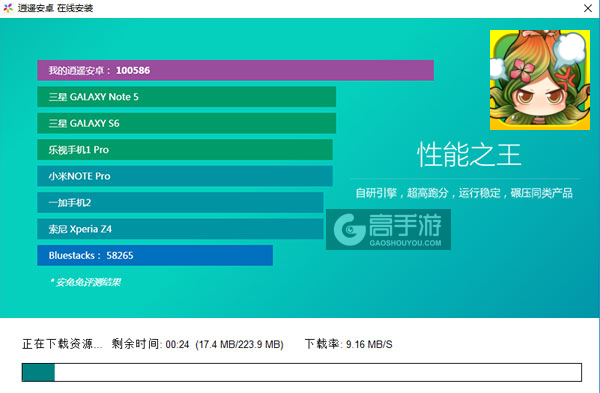Click the game character icon thumbnail

click(x=540, y=80)
